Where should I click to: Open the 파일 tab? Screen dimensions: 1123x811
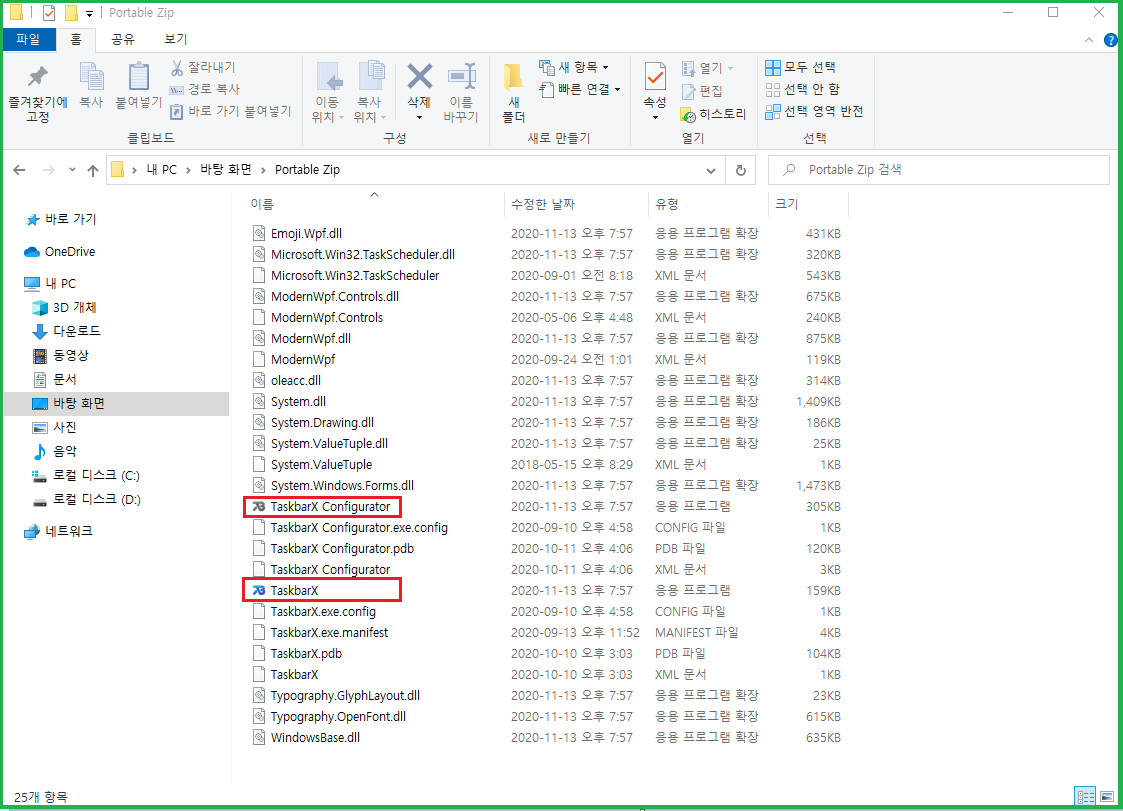[29, 39]
